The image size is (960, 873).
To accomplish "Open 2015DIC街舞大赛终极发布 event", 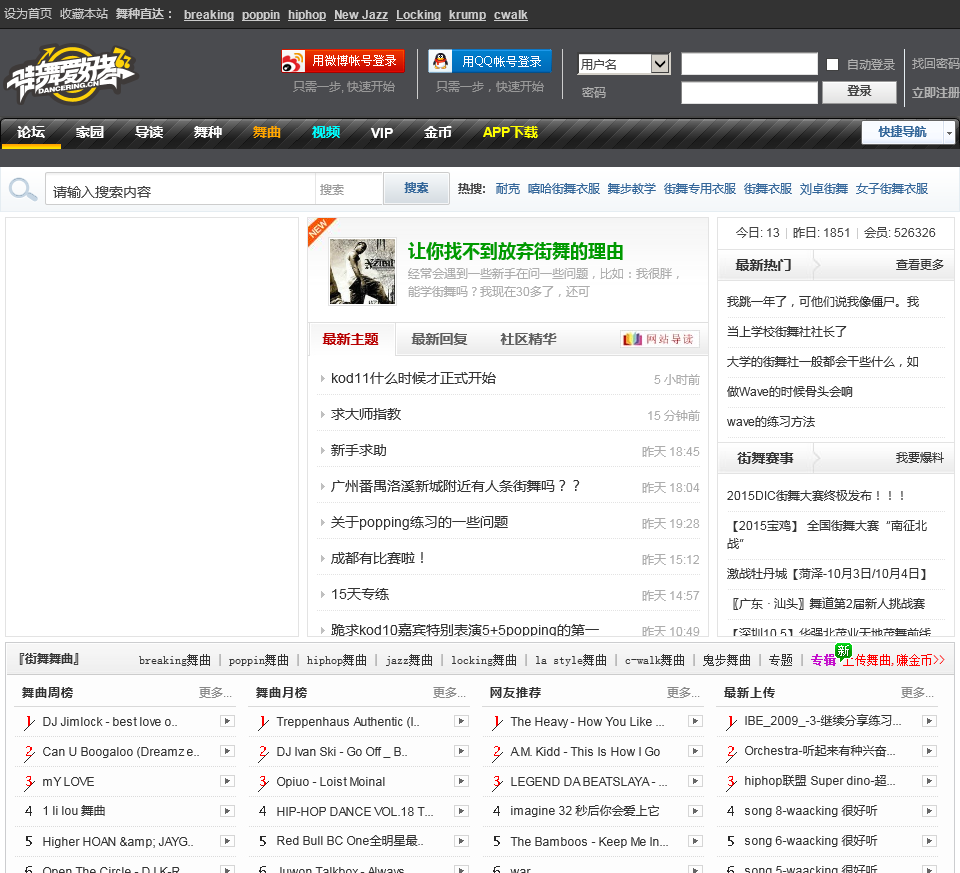I will [817, 496].
